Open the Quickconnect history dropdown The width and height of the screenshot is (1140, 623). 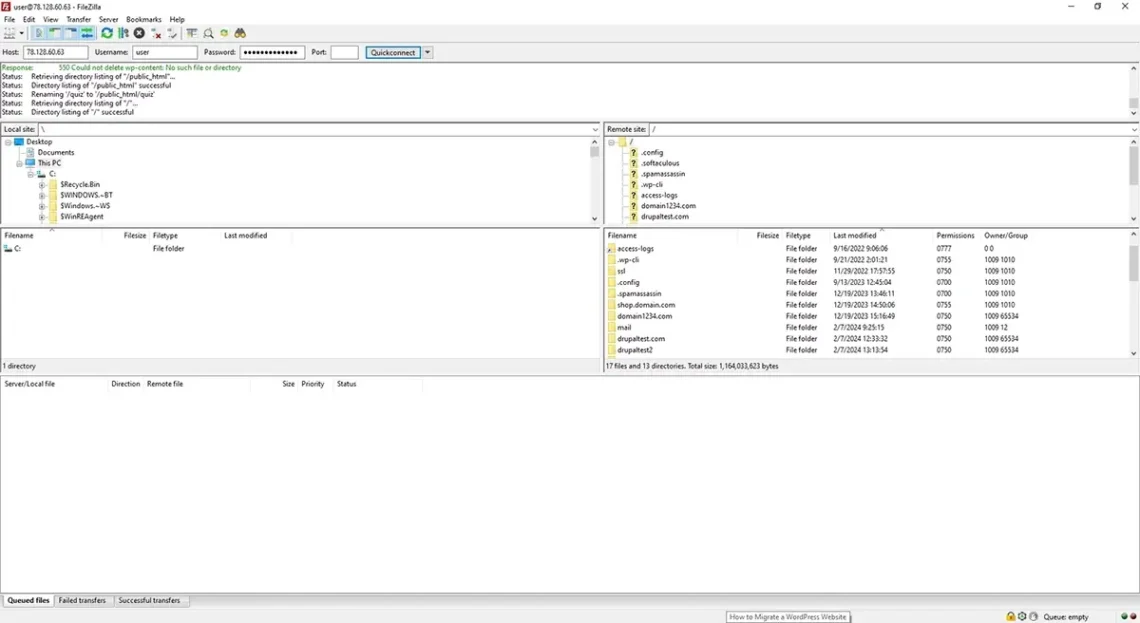426,52
